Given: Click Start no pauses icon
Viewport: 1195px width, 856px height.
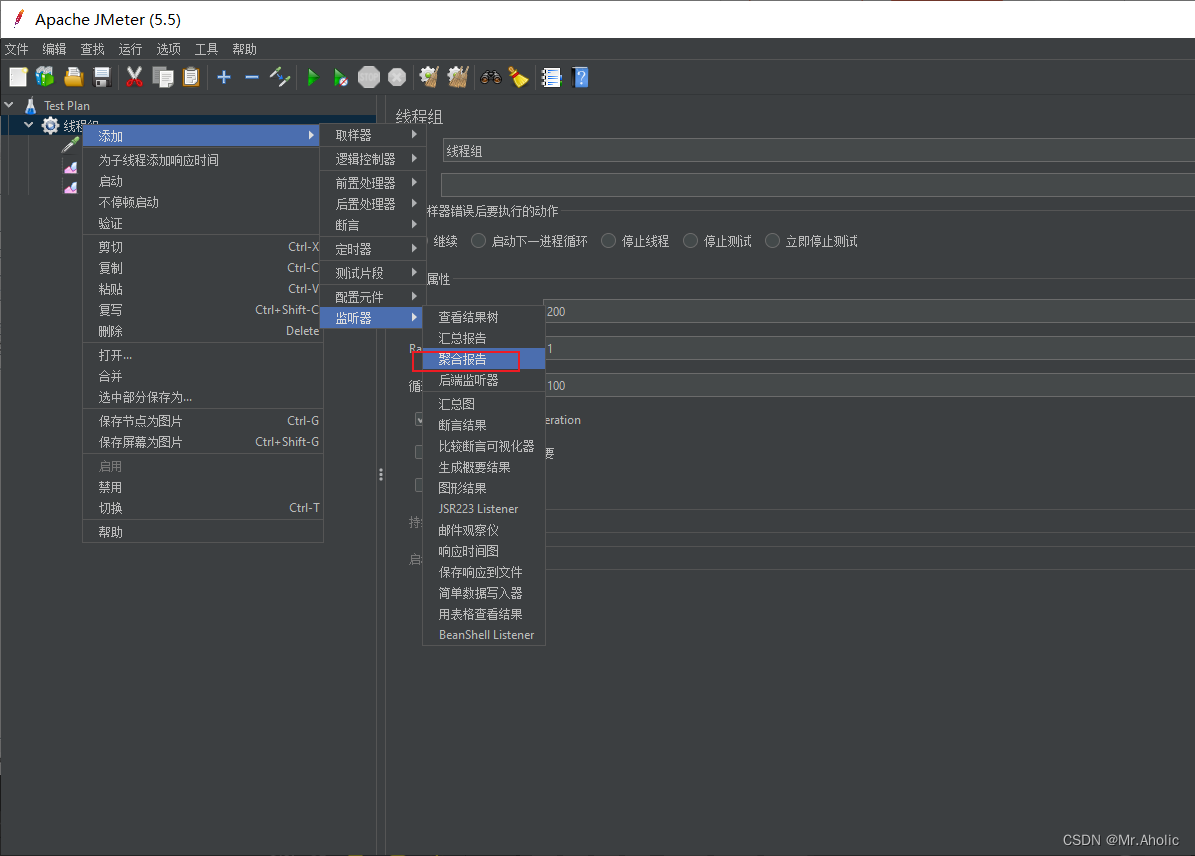Looking at the screenshot, I should point(341,77).
